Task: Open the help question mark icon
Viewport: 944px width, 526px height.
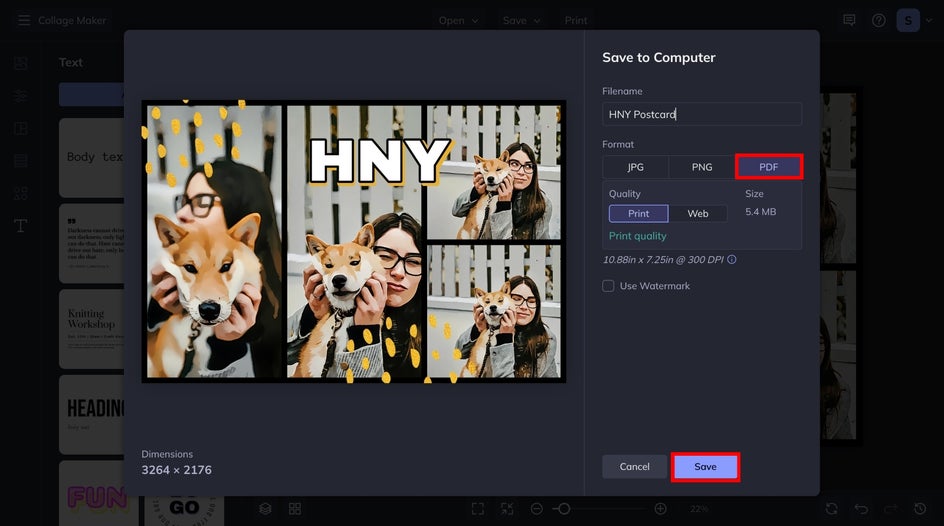Action: (x=878, y=20)
